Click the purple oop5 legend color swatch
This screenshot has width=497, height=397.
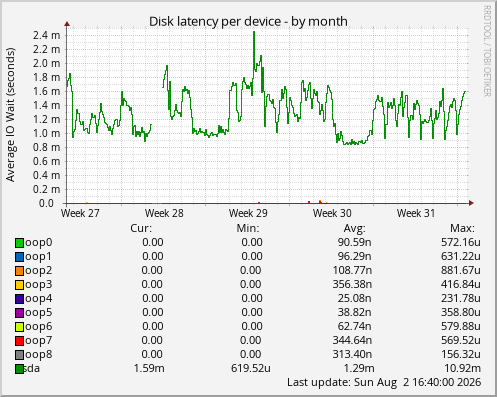coord(19,313)
